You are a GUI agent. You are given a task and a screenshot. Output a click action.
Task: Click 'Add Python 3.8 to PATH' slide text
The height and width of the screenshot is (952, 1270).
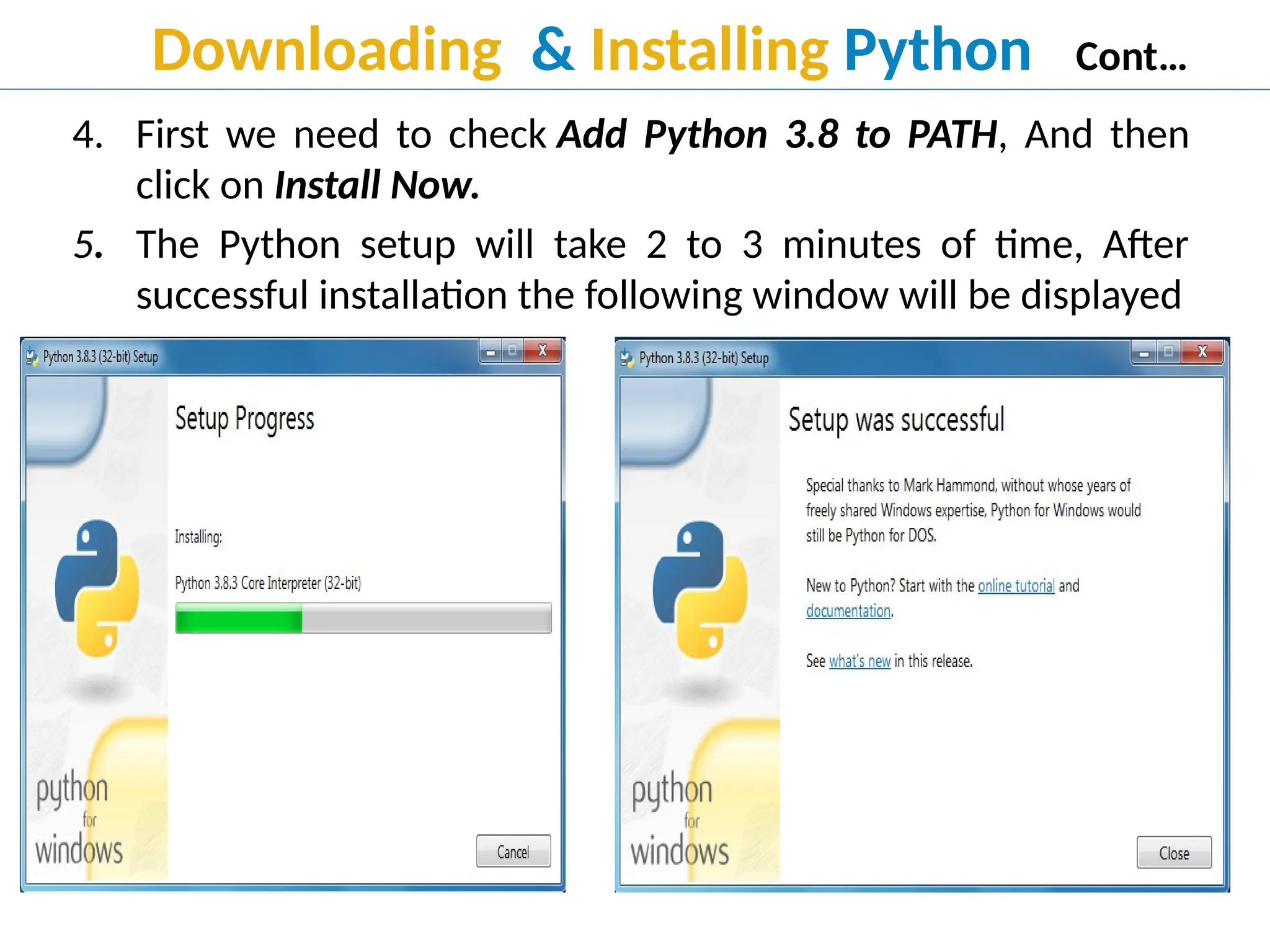click(x=777, y=134)
